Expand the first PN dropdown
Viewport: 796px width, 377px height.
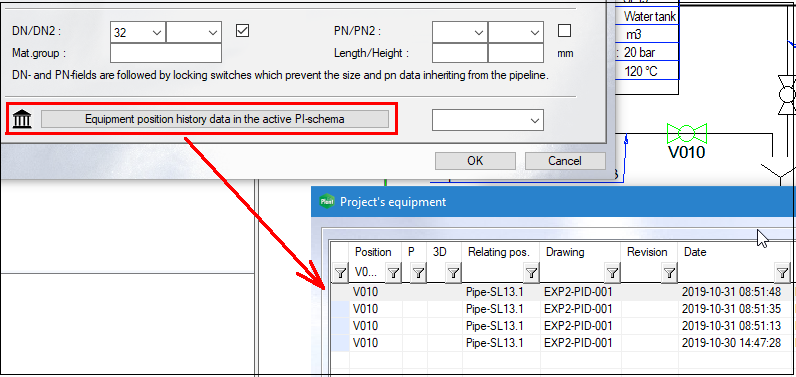click(460, 32)
